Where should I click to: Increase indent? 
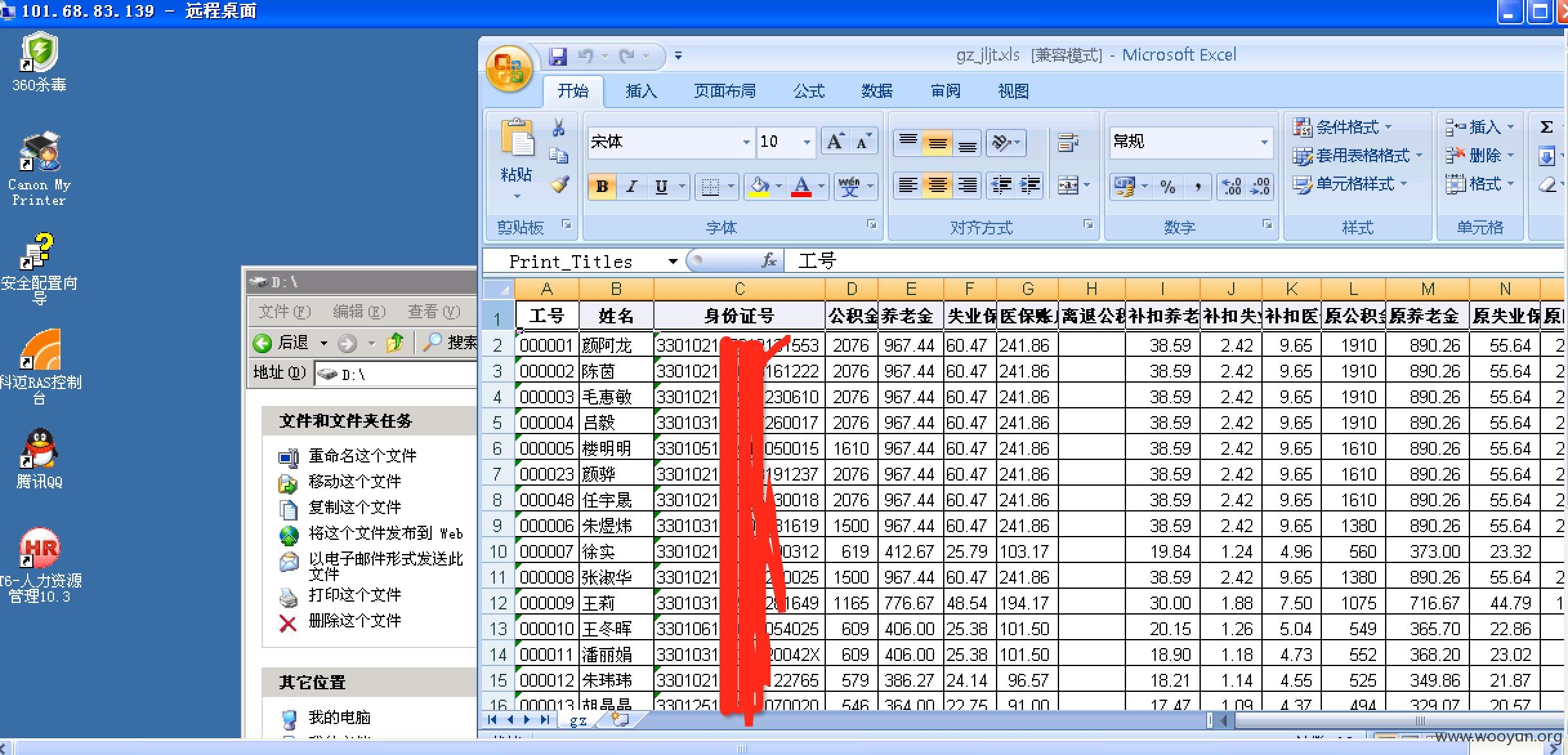[1029, 186]
